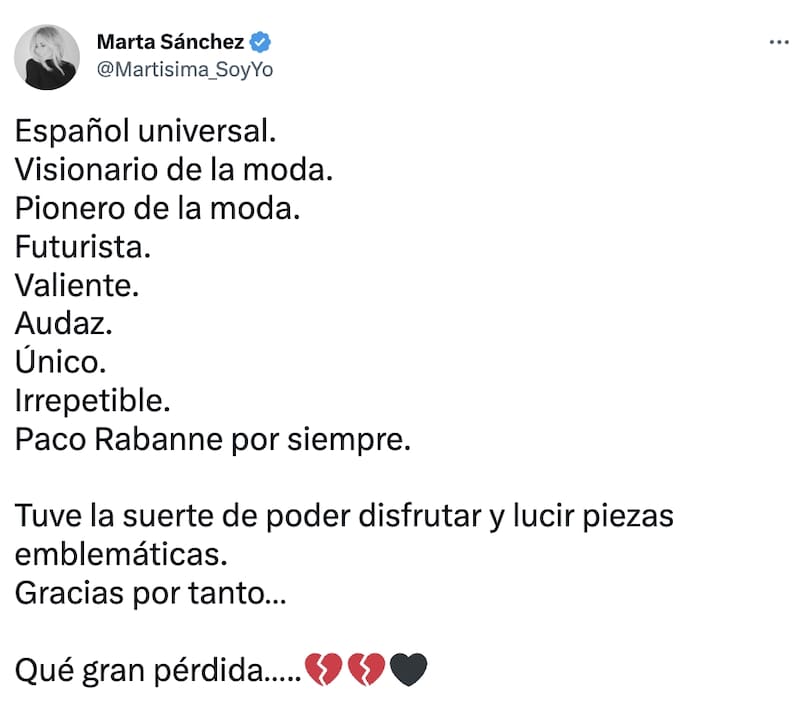
Task: Select the line "Pionero de la moda."
Action: pos(157,210)
